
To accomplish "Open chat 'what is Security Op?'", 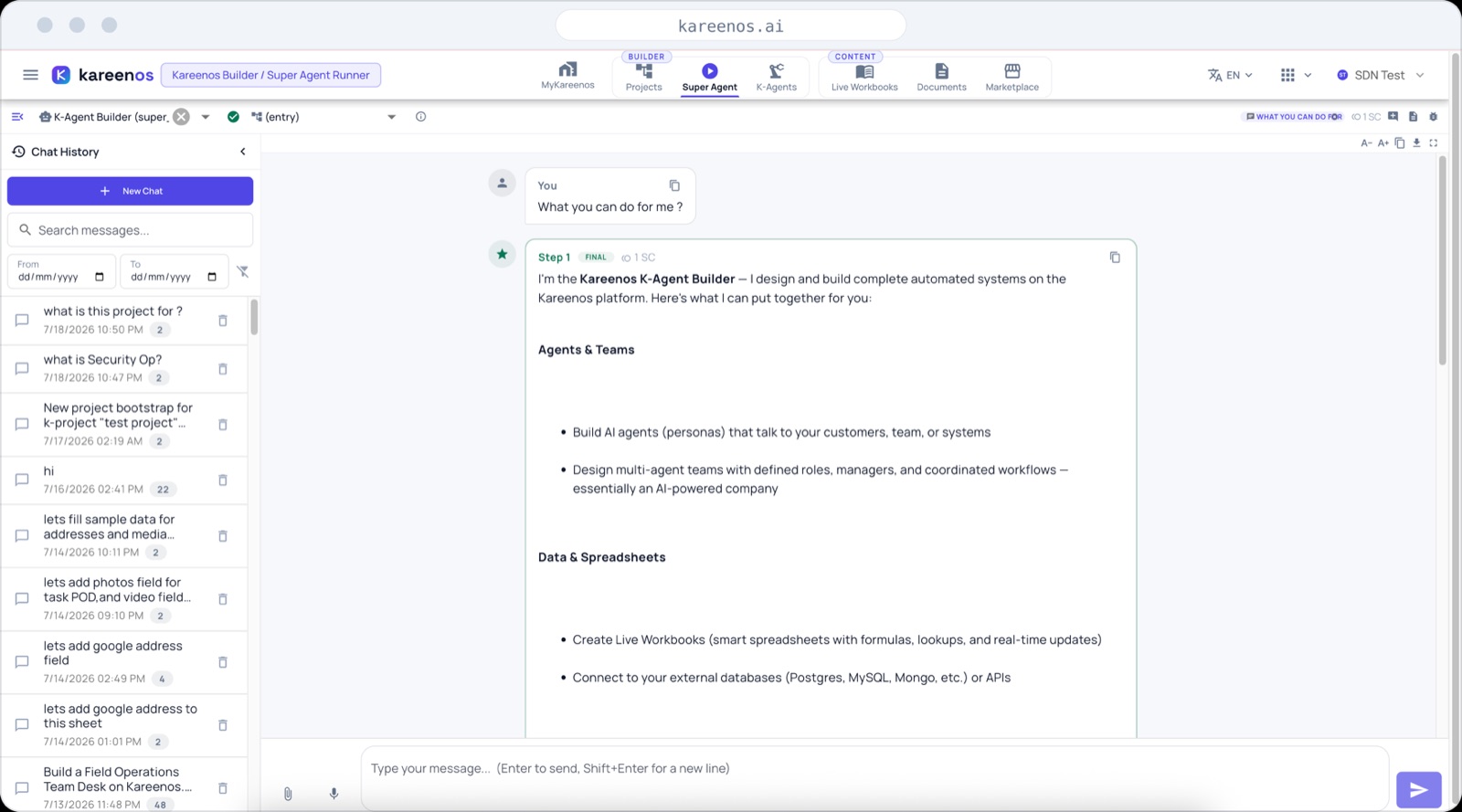I will [x=123, y=369].
